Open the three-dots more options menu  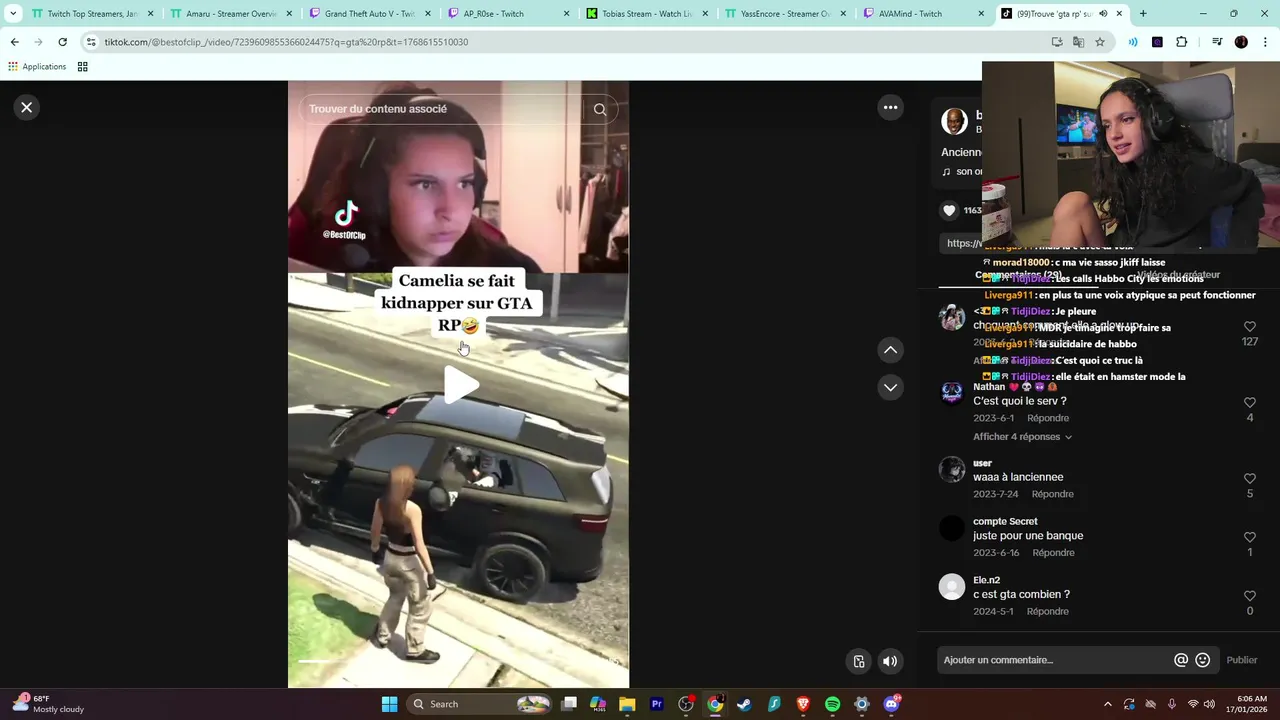[890, 107]
